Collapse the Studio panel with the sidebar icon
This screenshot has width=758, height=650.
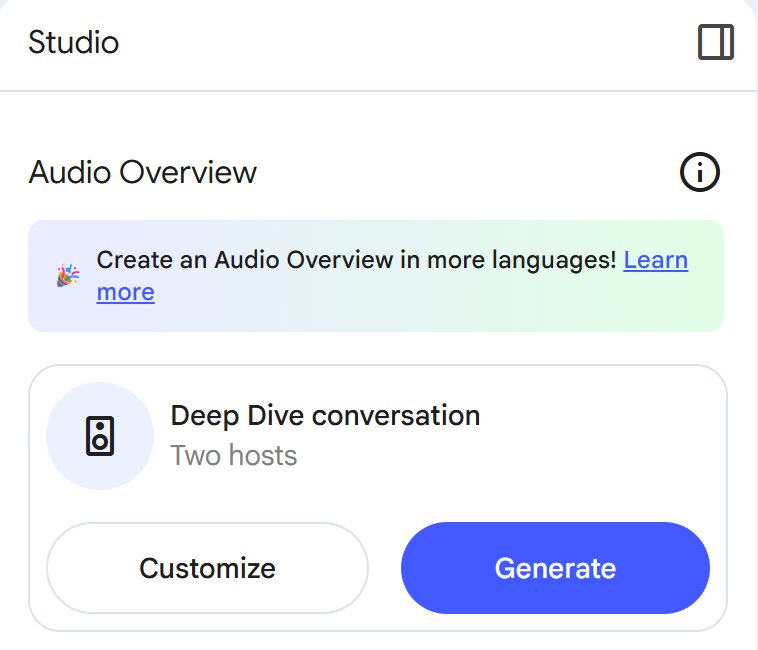(x=716, y=42)
